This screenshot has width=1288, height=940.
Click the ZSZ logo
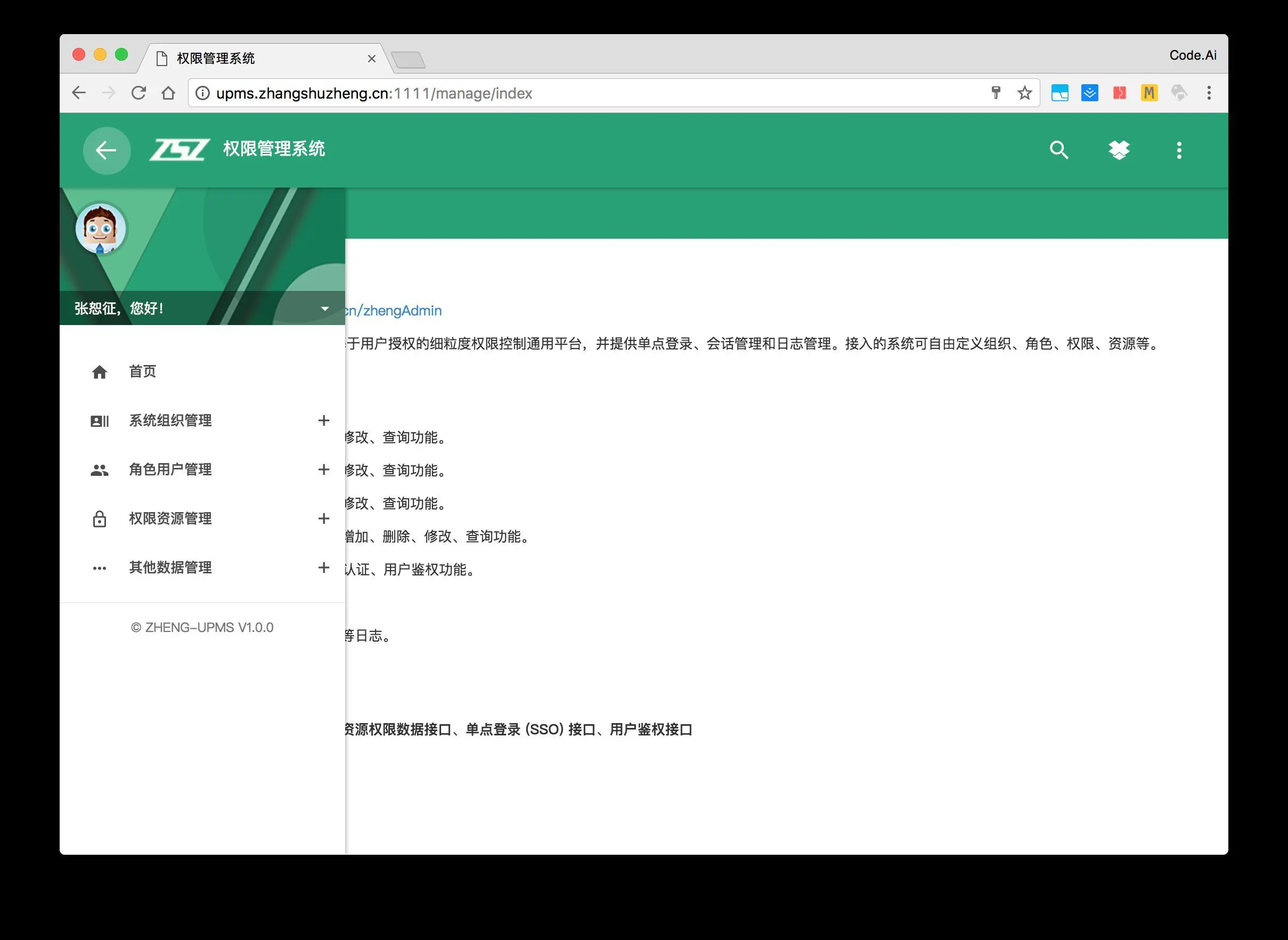click(x=179, y=150)
